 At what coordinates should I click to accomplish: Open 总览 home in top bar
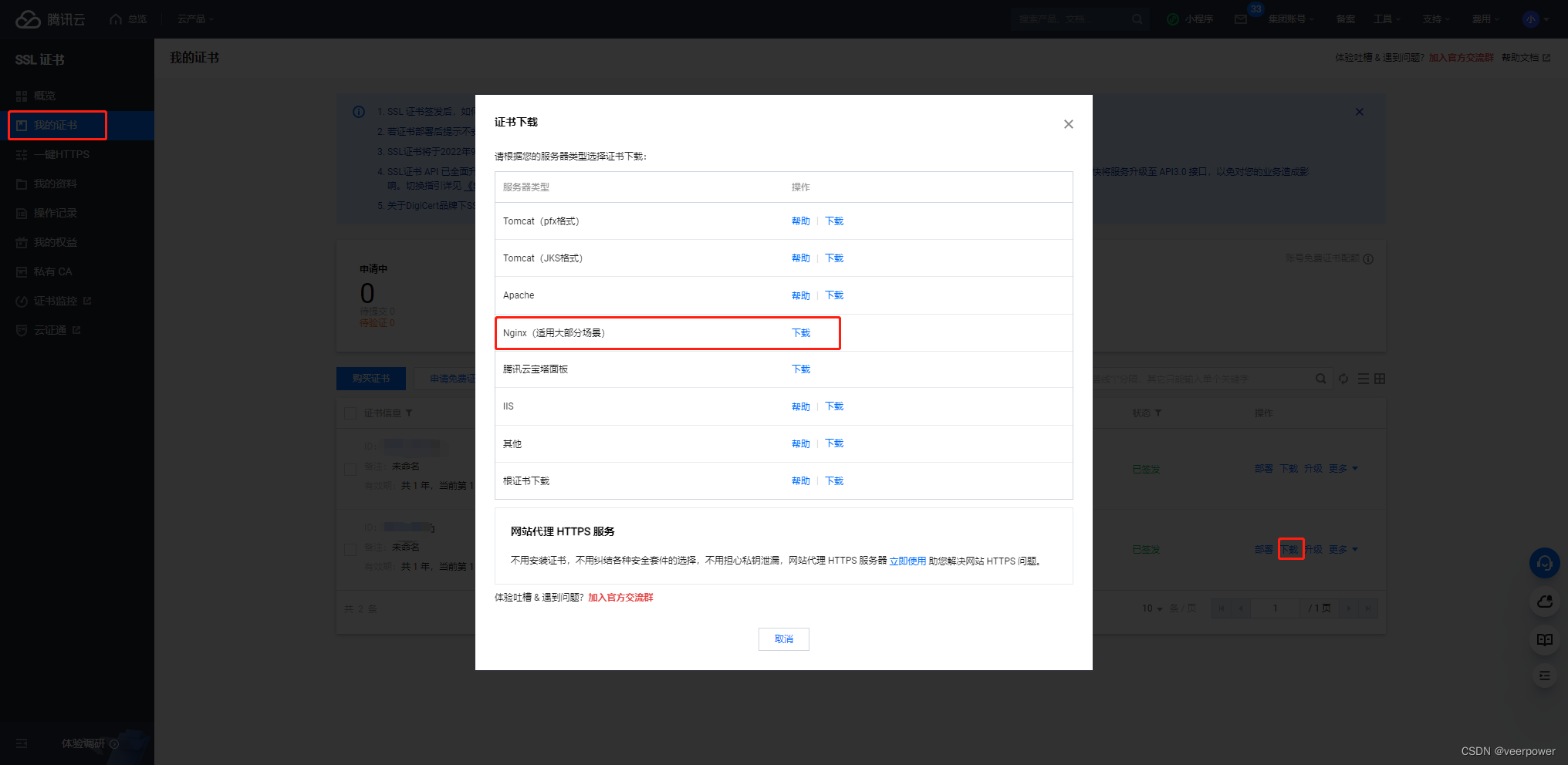[129, 19]
